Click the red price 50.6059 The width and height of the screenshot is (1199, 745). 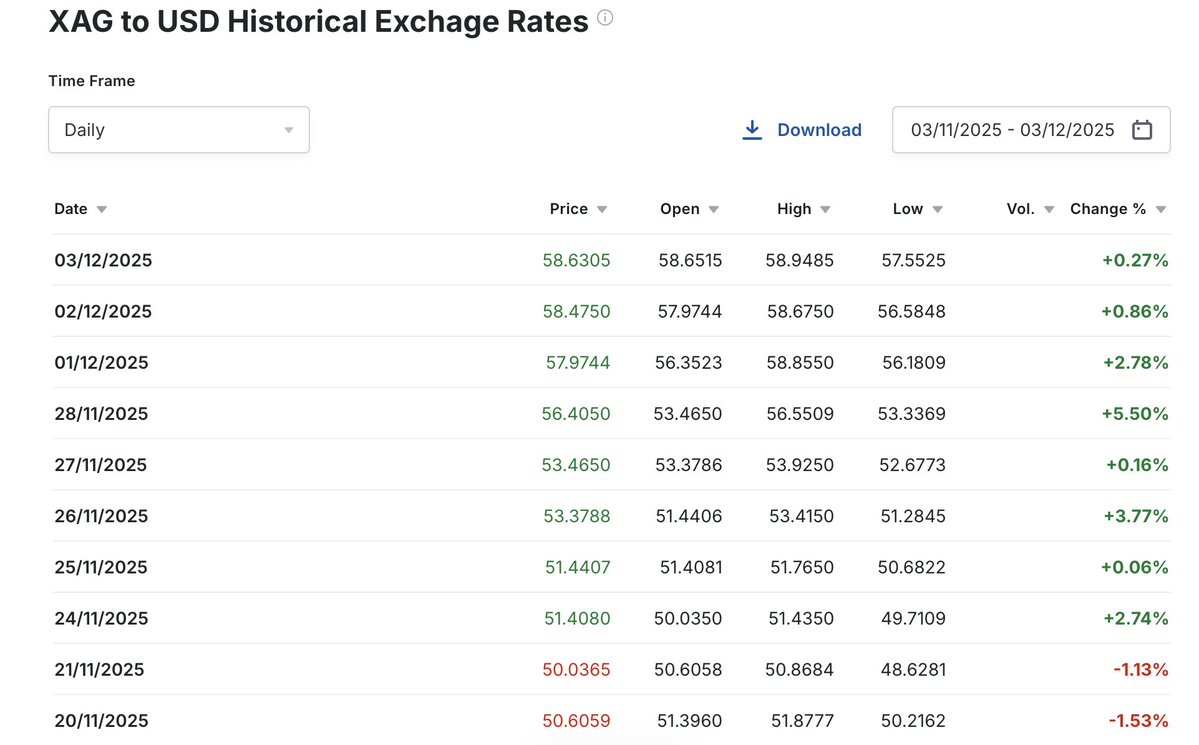[x=577, y=721]
